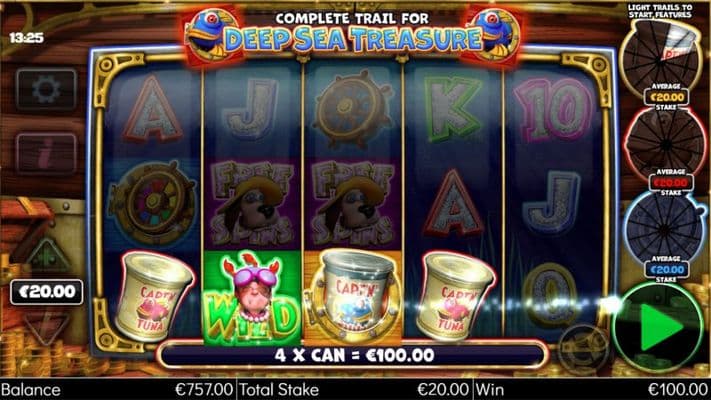
Task: Click the €20.00 stake amount display
Action: coord(47,292)
